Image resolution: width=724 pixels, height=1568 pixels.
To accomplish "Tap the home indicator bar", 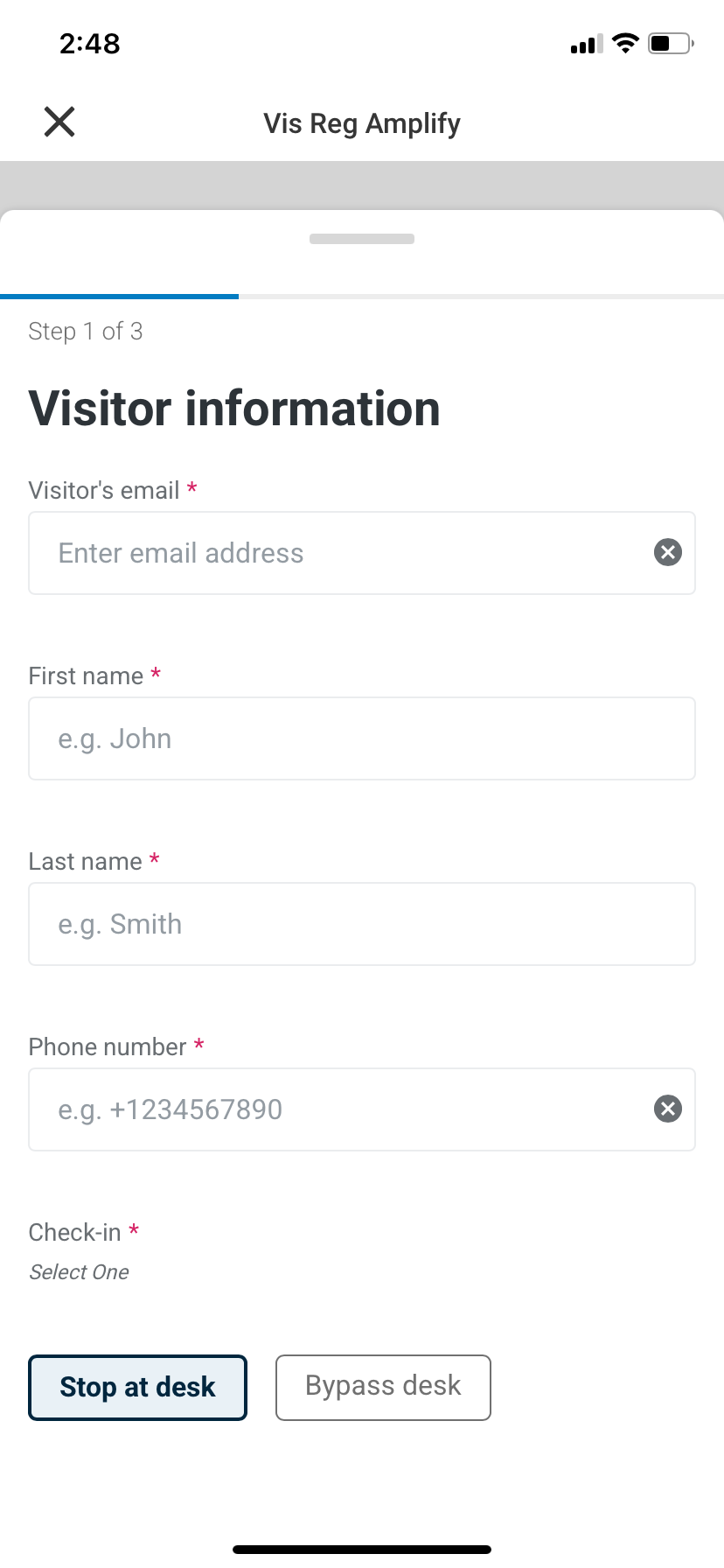I will [362, 1550].
